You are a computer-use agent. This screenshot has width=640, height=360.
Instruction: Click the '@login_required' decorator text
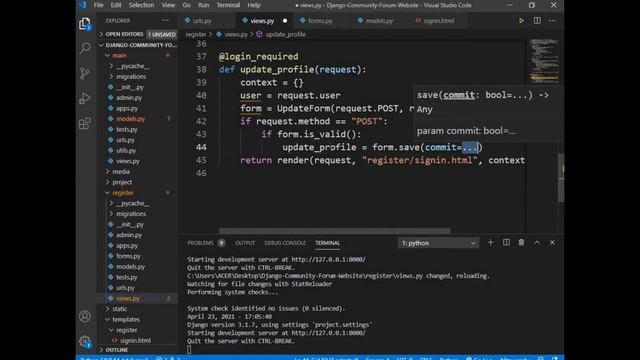[258, 56]
